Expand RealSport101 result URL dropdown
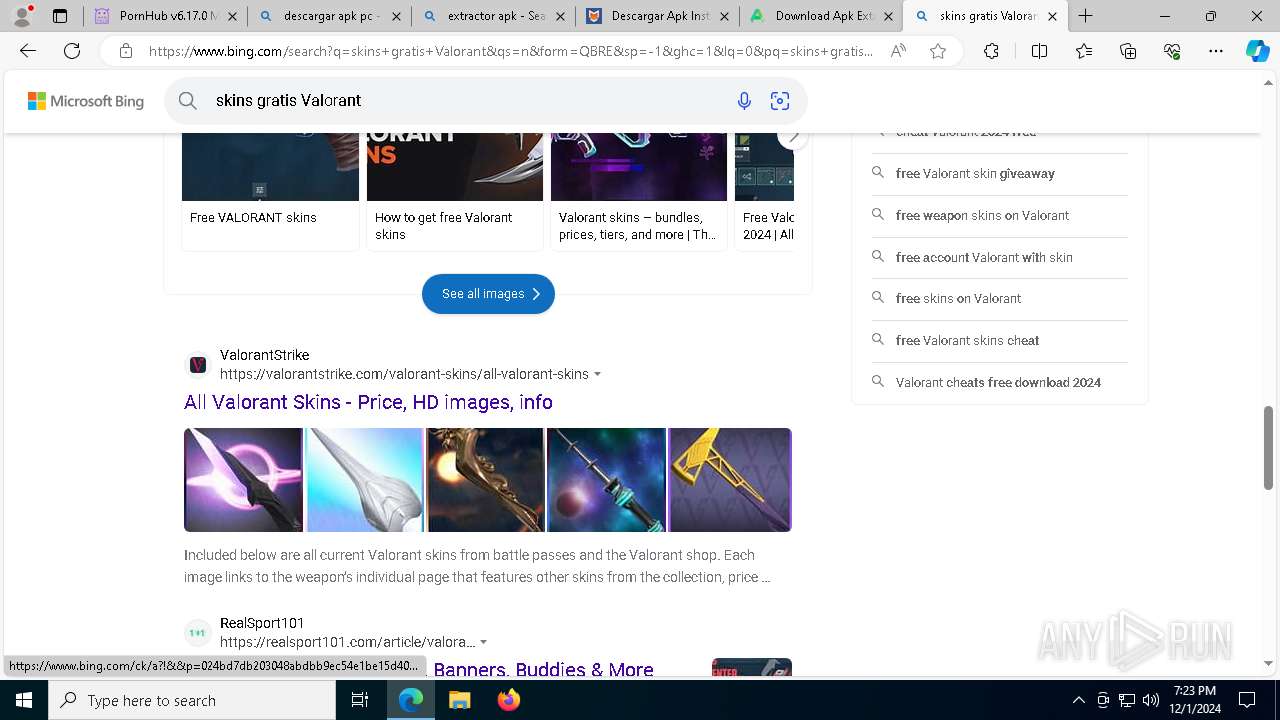Viewport: 1280px width, 720px height. click(484, 642)
